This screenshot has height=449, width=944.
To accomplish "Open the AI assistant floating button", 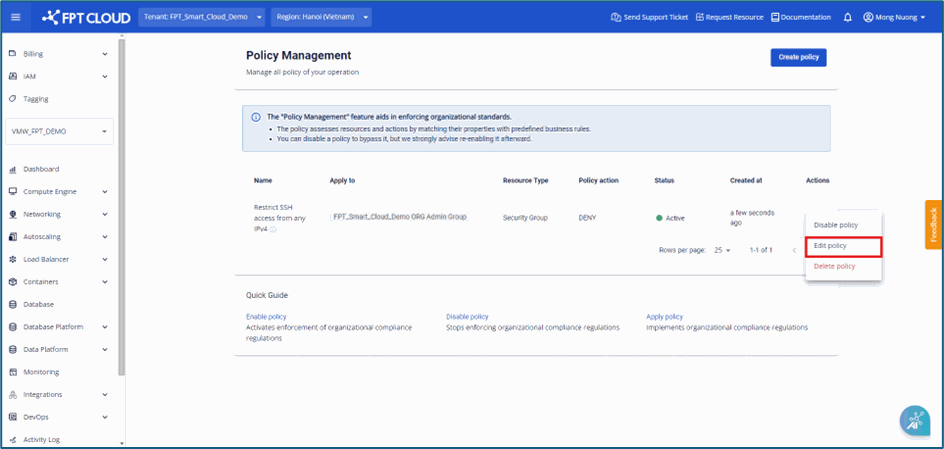I will (915, 420).
